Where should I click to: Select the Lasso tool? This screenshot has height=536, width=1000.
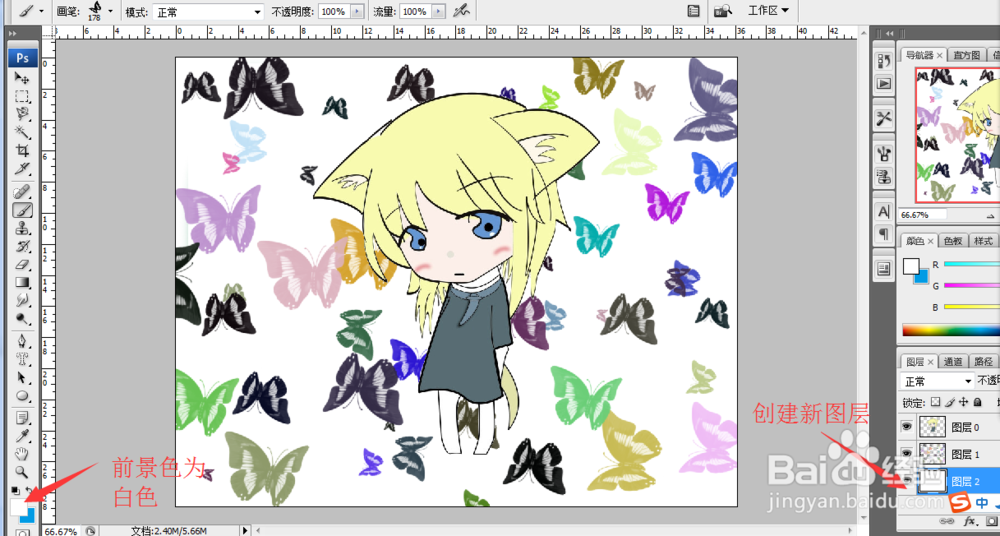23,114
